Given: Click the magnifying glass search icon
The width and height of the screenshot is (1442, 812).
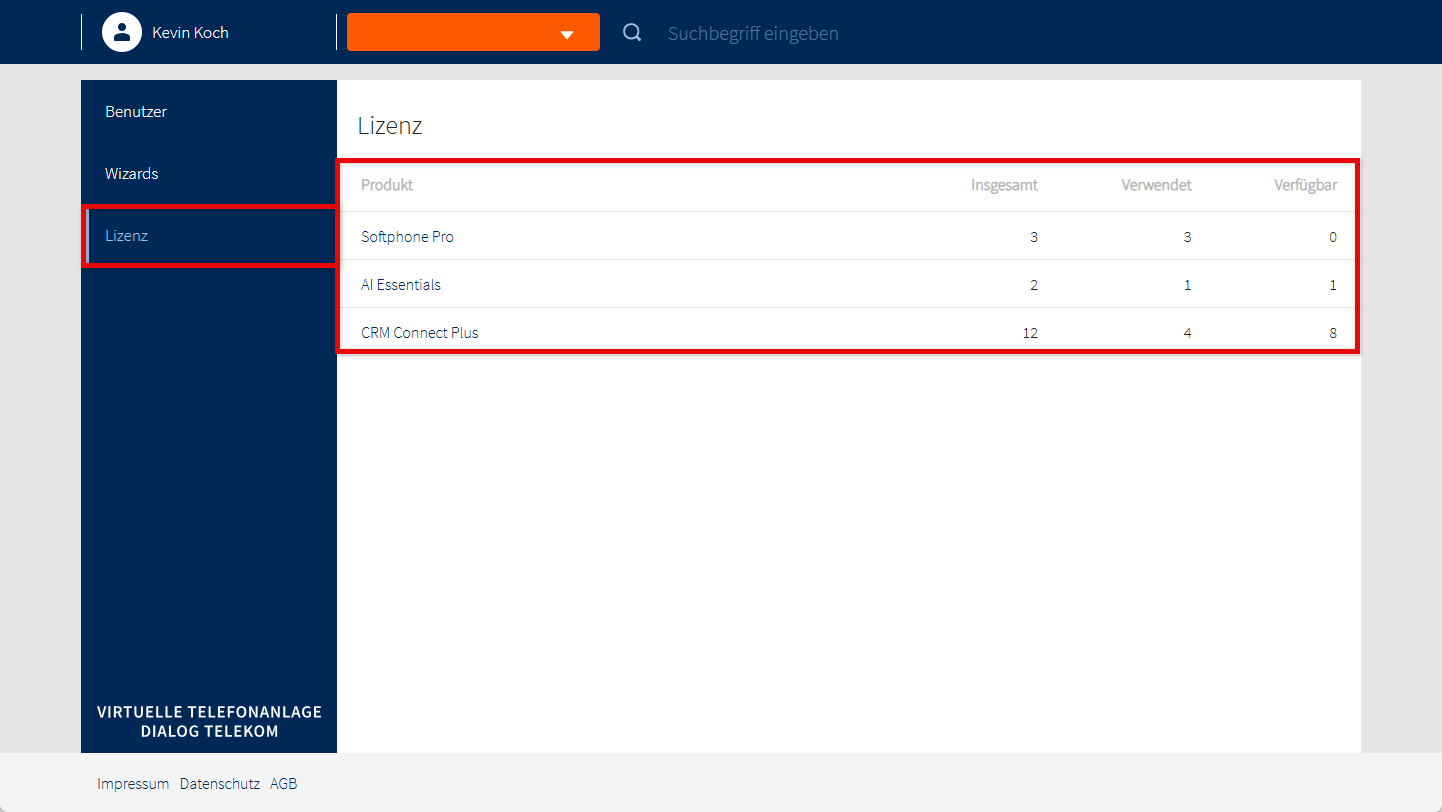Looking at the screenshot, I should (632, 33).
